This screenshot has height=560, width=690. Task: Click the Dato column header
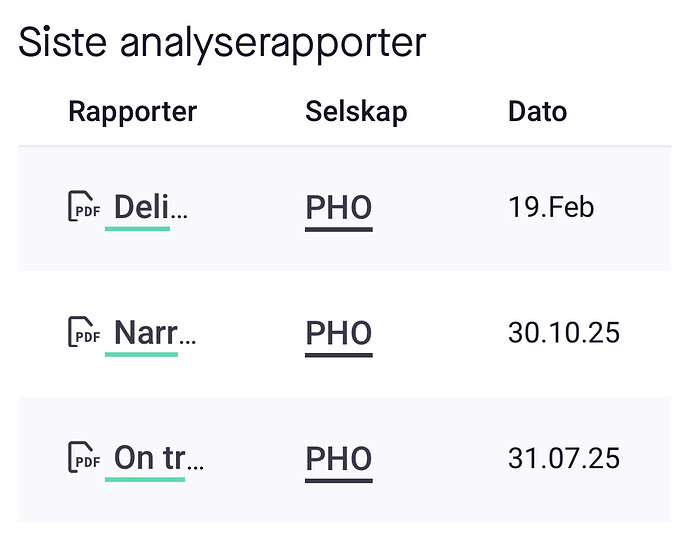(x=537, y=111)
